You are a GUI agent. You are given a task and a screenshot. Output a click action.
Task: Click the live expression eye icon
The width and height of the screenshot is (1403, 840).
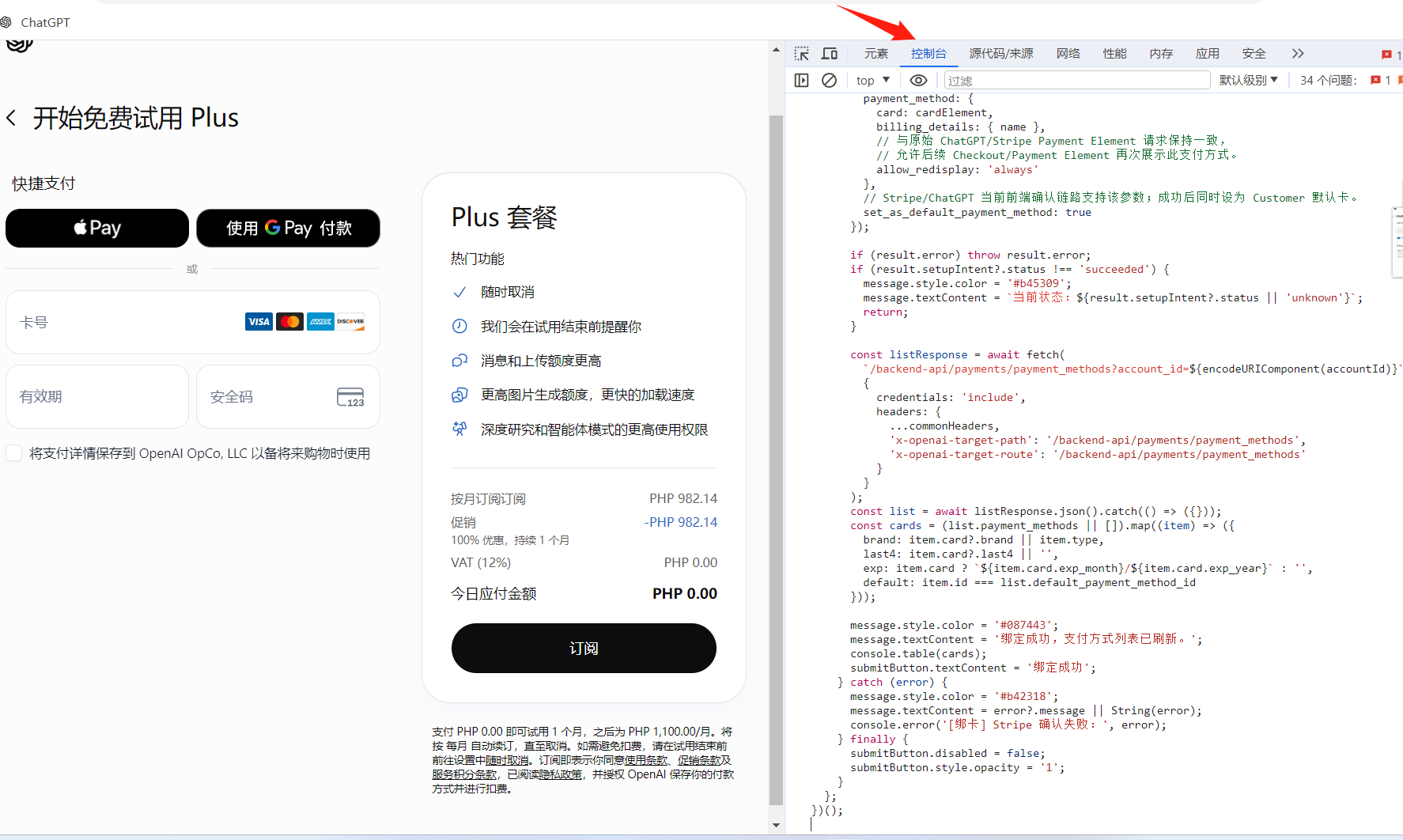918,80
